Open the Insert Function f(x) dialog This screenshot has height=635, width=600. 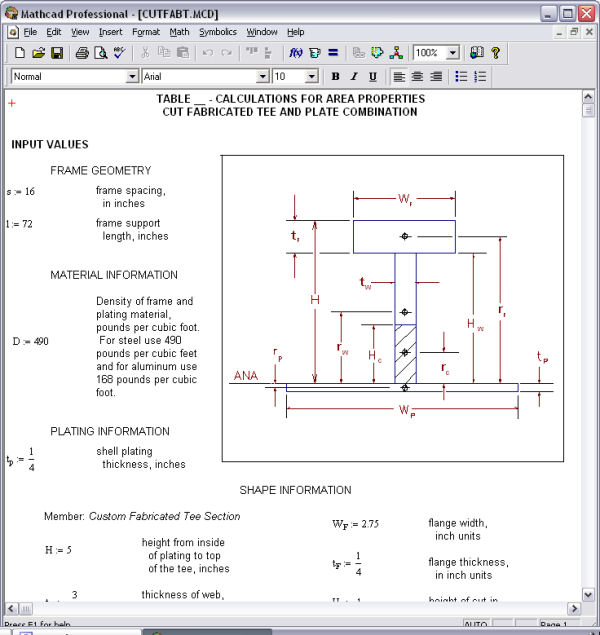coord(296,53)
